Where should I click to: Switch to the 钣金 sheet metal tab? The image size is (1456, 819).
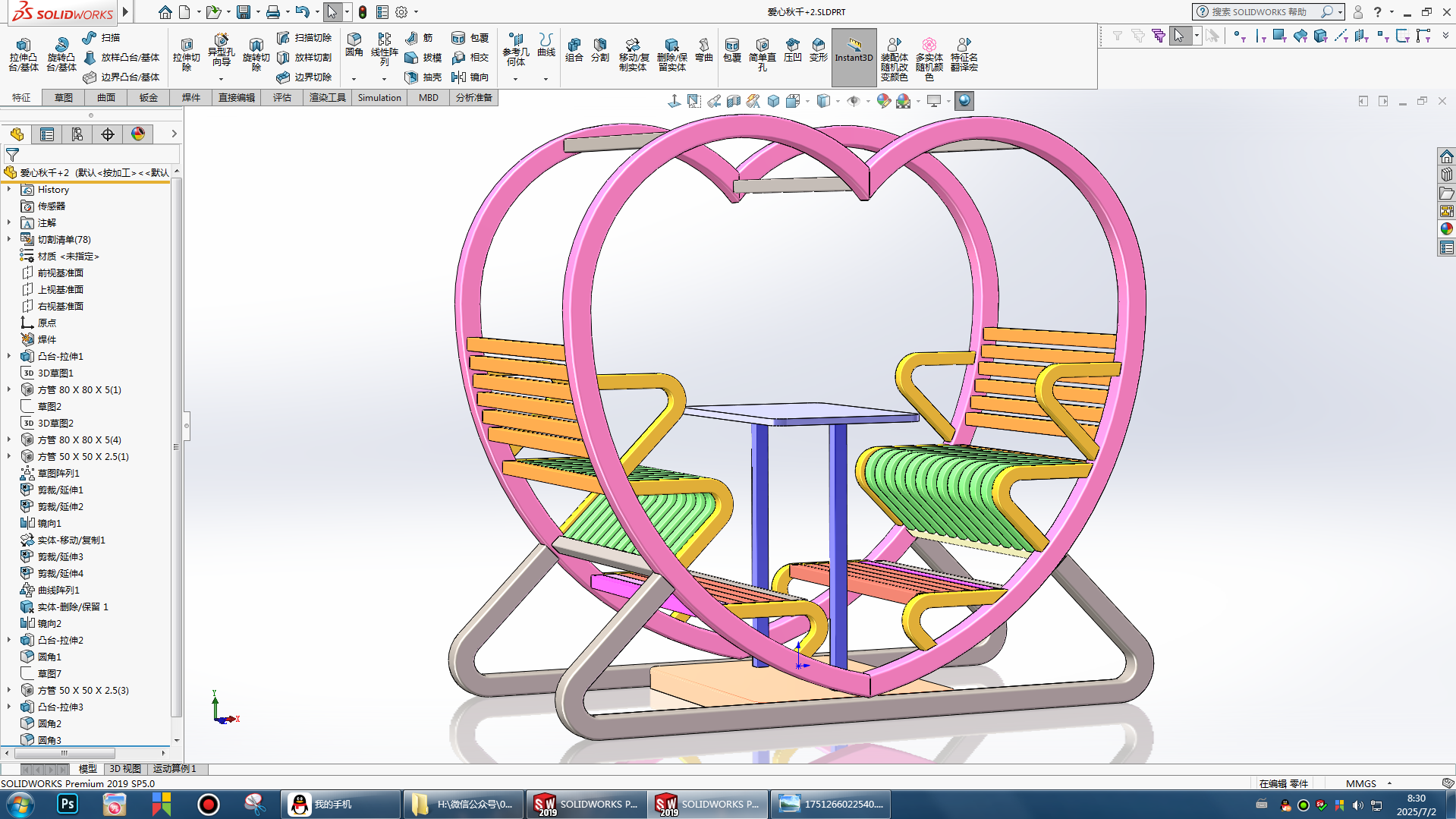point(149,98)
